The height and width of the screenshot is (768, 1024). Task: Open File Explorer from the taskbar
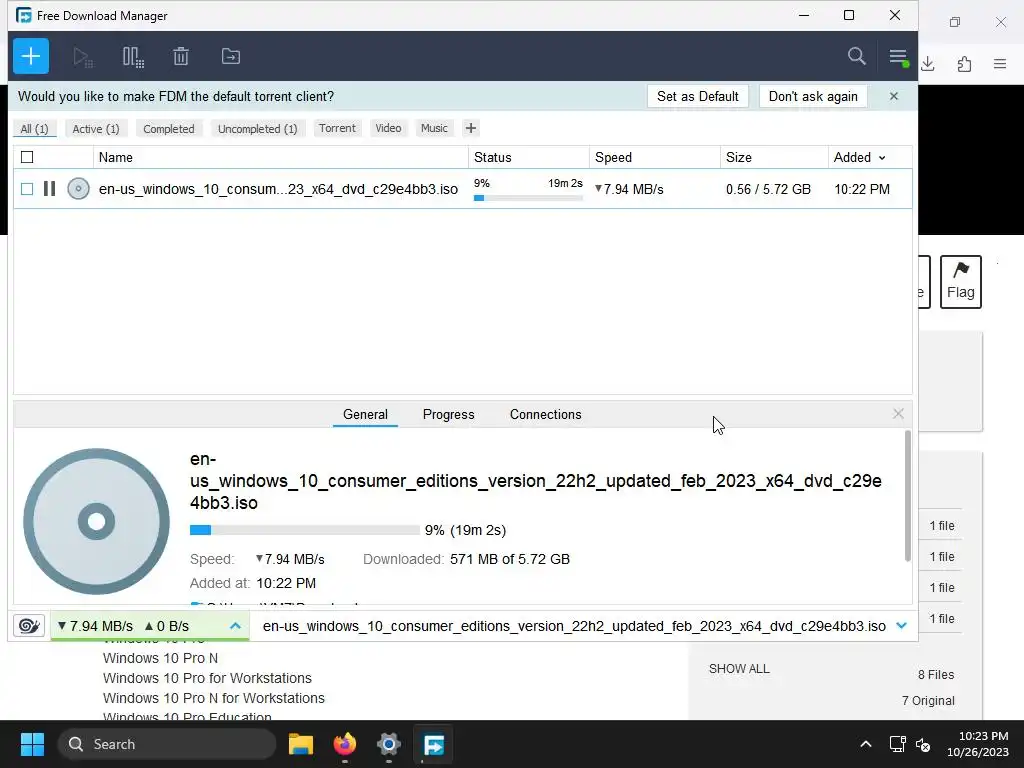coord(301,744)
